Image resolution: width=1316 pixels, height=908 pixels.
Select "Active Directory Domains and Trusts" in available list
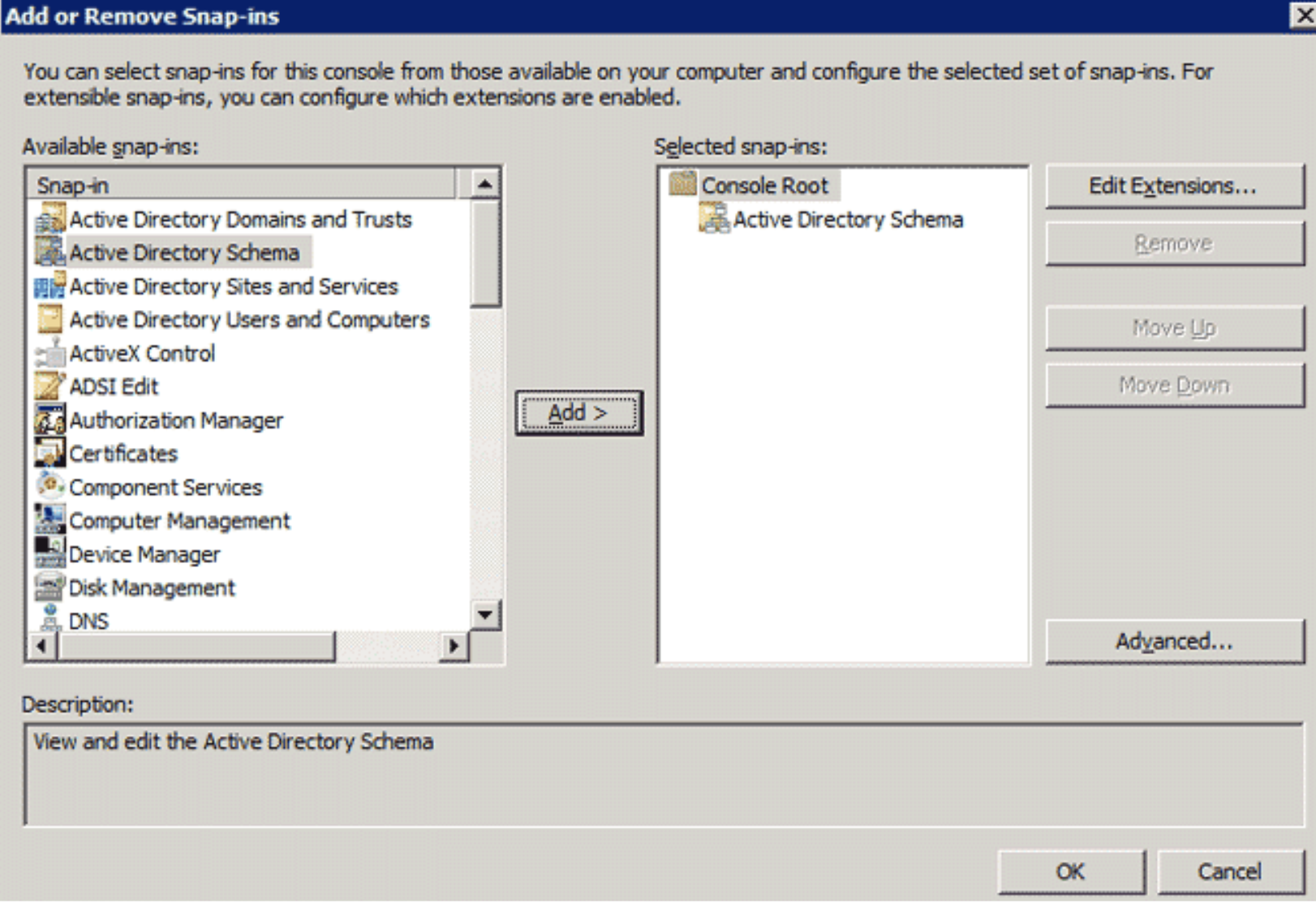(x=241, y=219)
